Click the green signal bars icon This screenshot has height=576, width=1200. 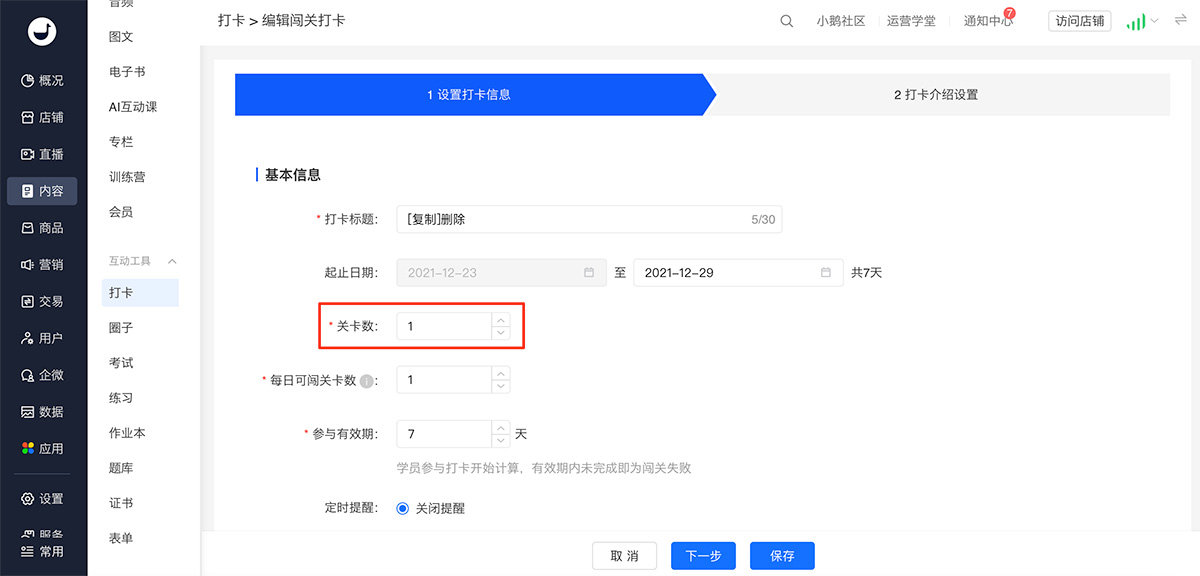coord(1135,21)
